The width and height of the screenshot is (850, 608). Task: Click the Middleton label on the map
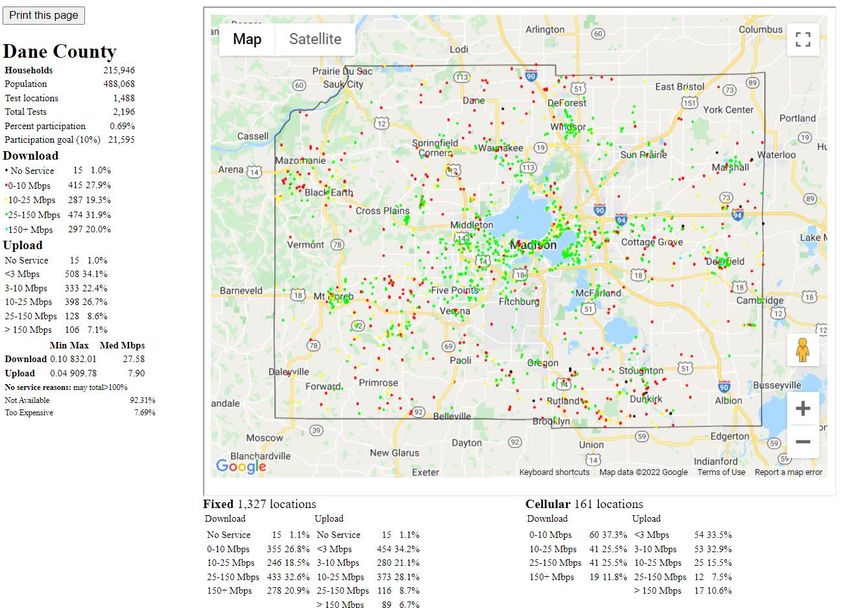click(x=472, y=224)
